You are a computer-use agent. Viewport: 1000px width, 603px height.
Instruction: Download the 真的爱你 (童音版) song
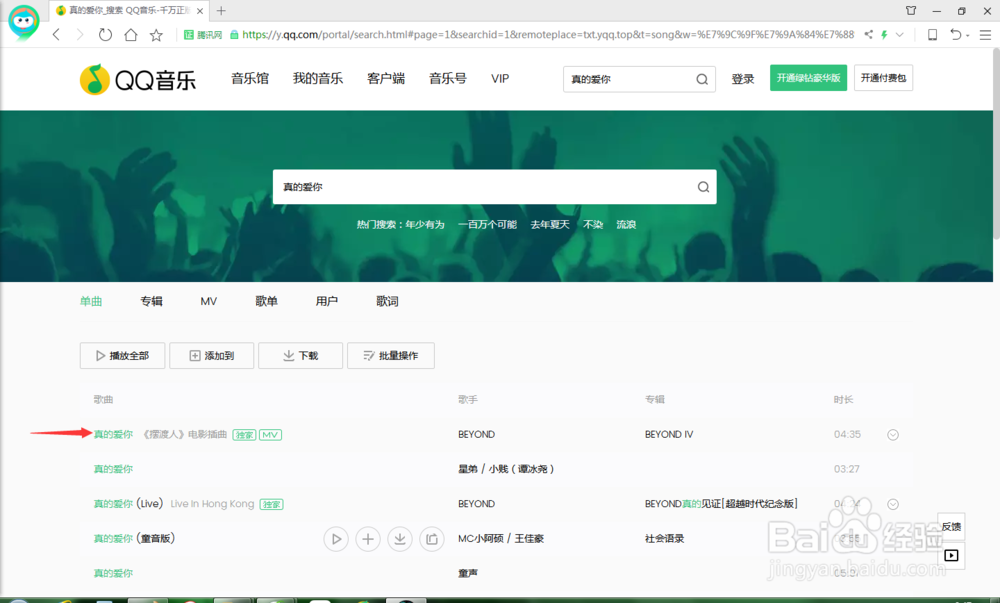pos(400,539)
